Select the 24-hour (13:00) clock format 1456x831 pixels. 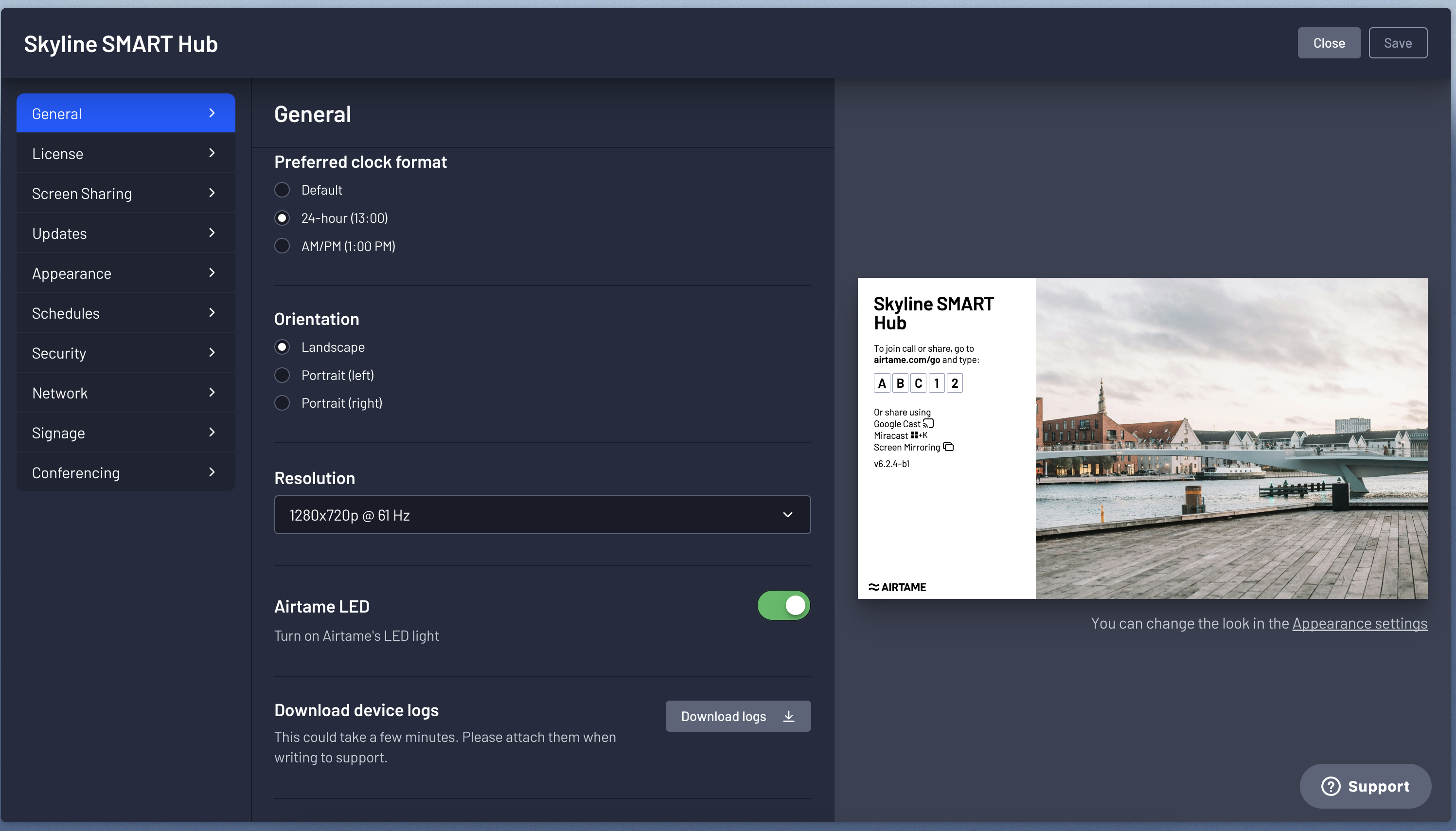pyautogui.click(x=282, y=218)
